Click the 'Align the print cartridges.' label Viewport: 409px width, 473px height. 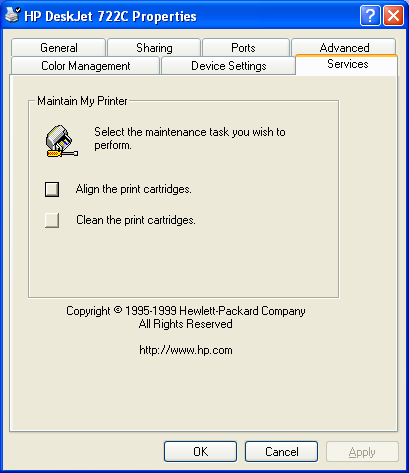click(x=134, y=189)
